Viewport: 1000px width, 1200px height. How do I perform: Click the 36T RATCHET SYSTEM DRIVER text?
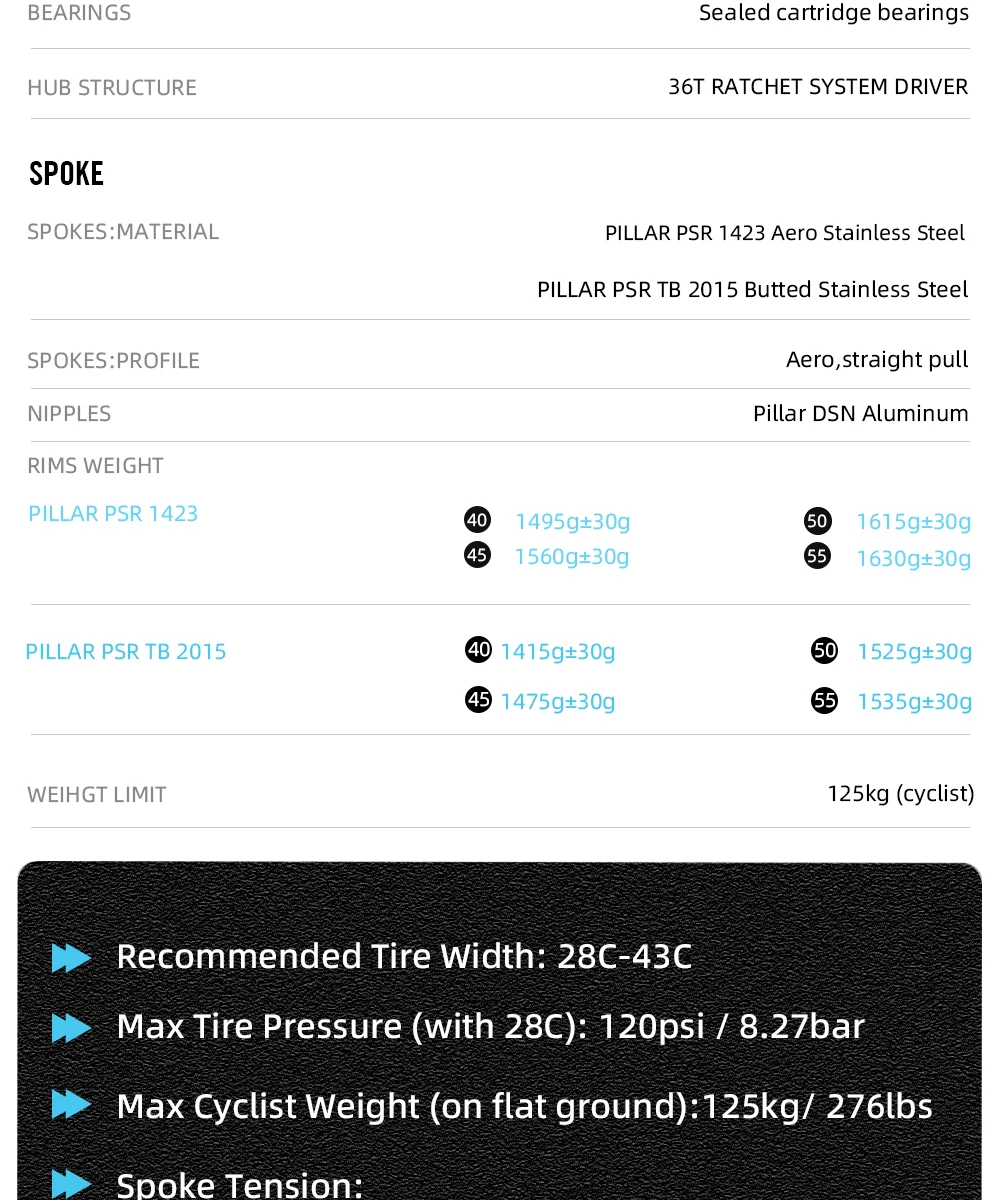pyautogui.click(x=818, y=87)
